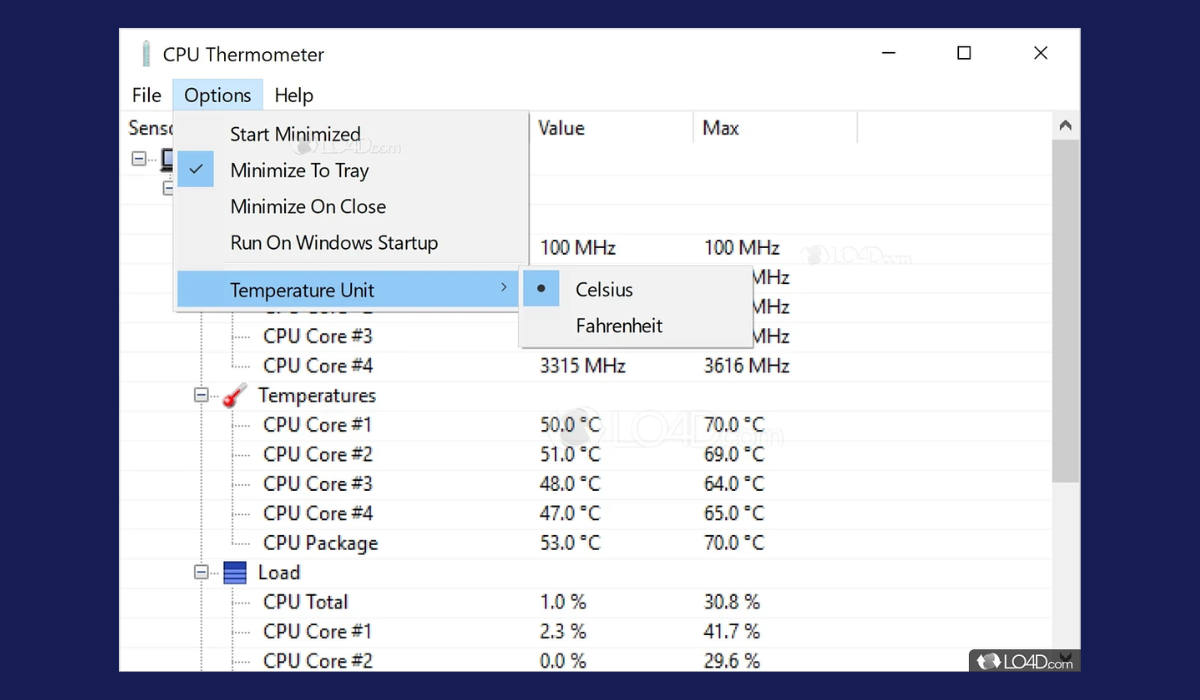Select the CPU Total load row
The image size is (1200, 700).
pos(306,602)
